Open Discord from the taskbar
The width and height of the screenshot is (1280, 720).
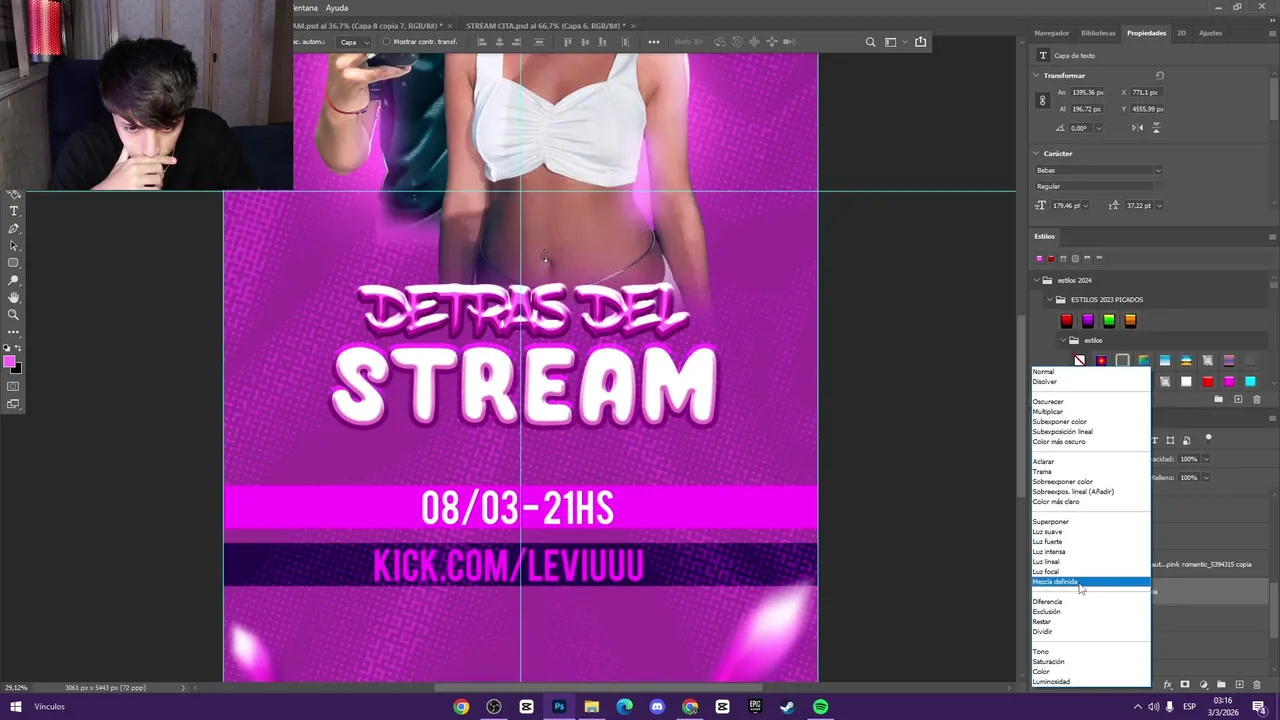point(657,707)
